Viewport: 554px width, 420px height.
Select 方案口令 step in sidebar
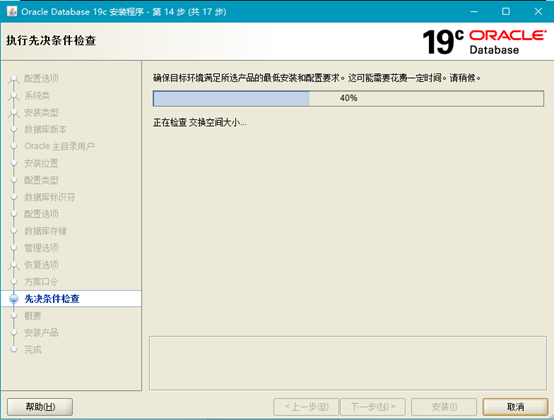click(41, 282)
